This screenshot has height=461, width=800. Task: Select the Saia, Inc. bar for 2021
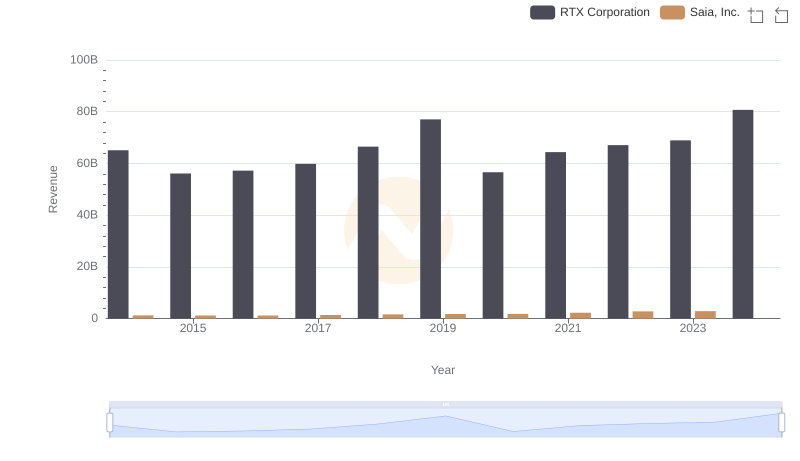point(581,316)
